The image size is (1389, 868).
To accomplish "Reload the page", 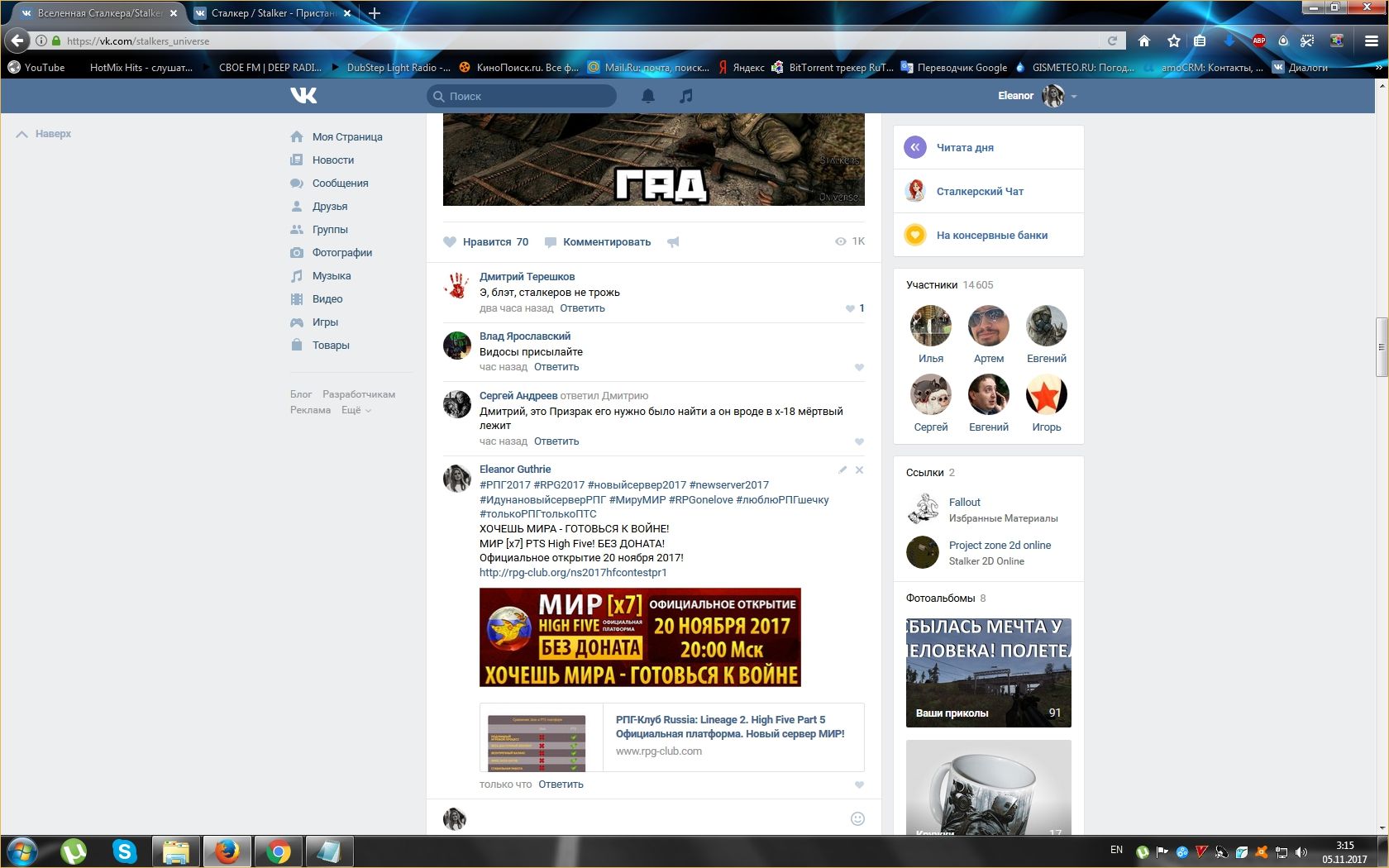I will click(1113, 41).
